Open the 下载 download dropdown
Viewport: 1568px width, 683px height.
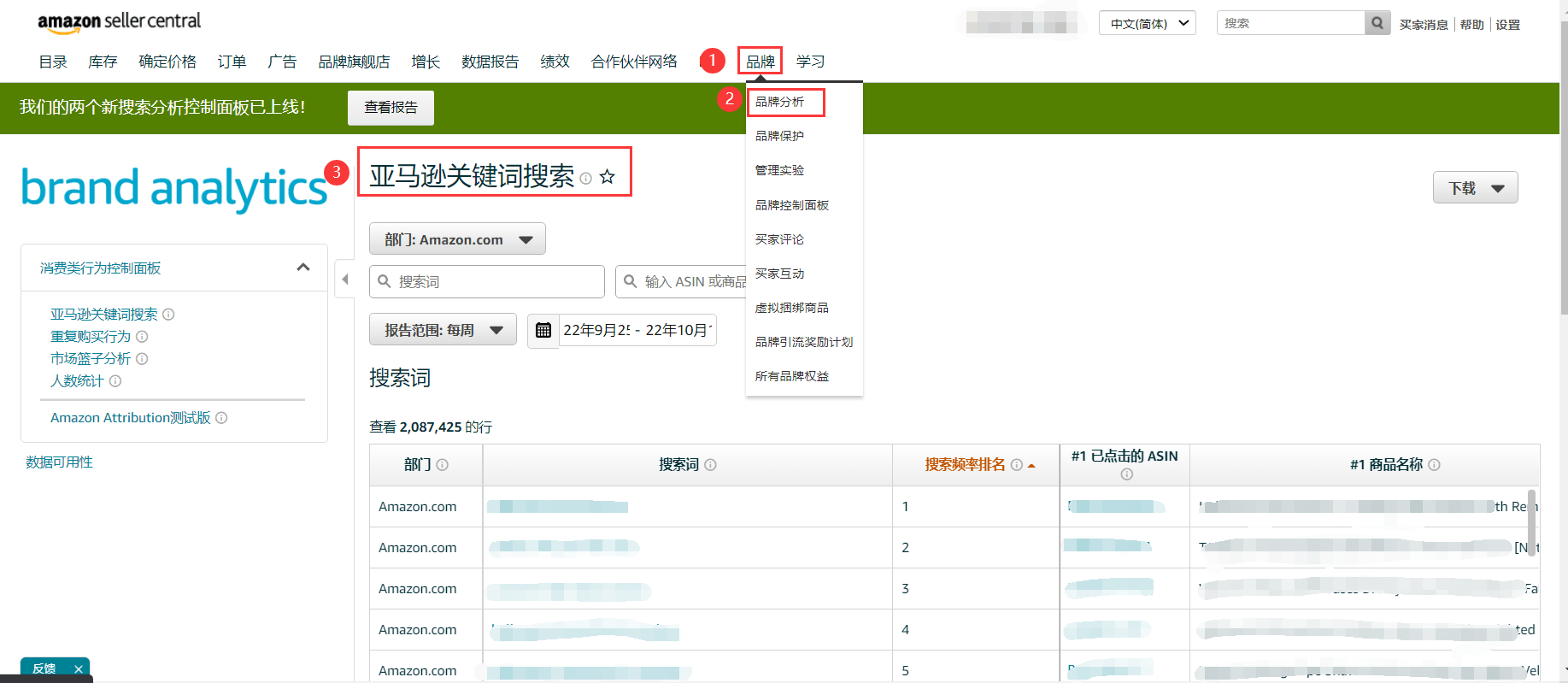(x=1475, y=188)
